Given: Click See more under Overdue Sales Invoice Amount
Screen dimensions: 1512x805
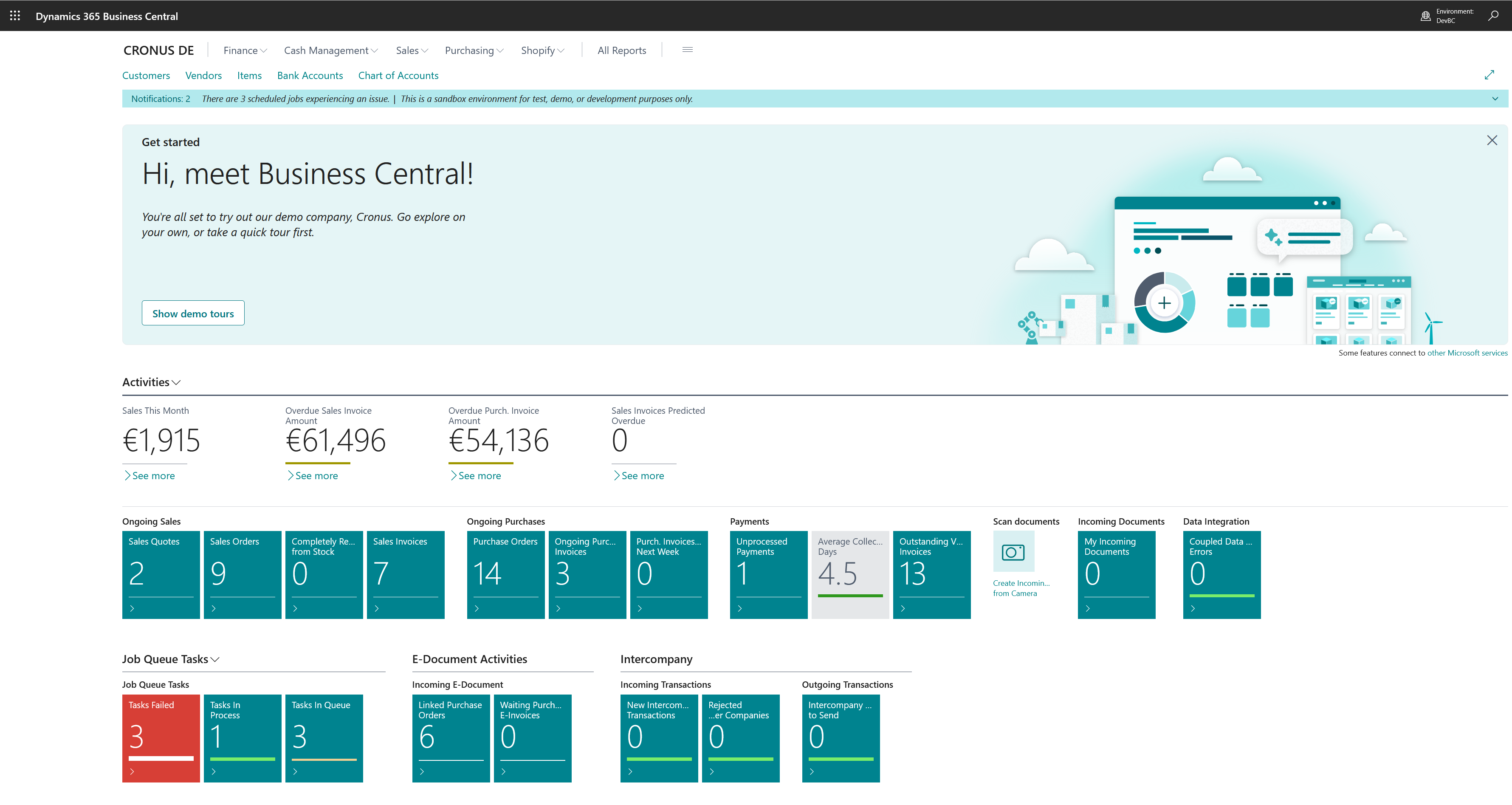Looking at the screenshot, I should coord(313,476).
